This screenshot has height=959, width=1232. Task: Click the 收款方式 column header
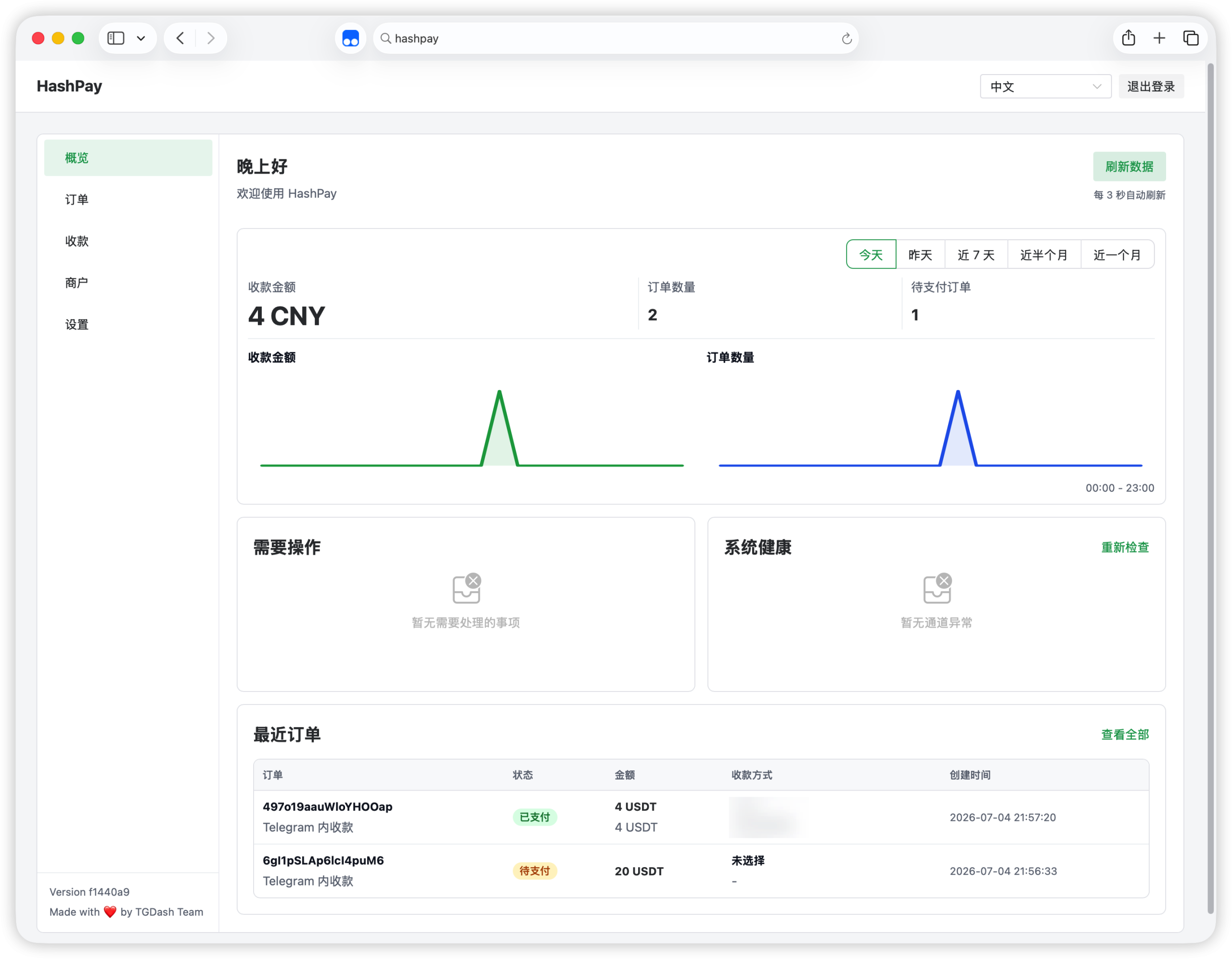click(x=751, y=775)
